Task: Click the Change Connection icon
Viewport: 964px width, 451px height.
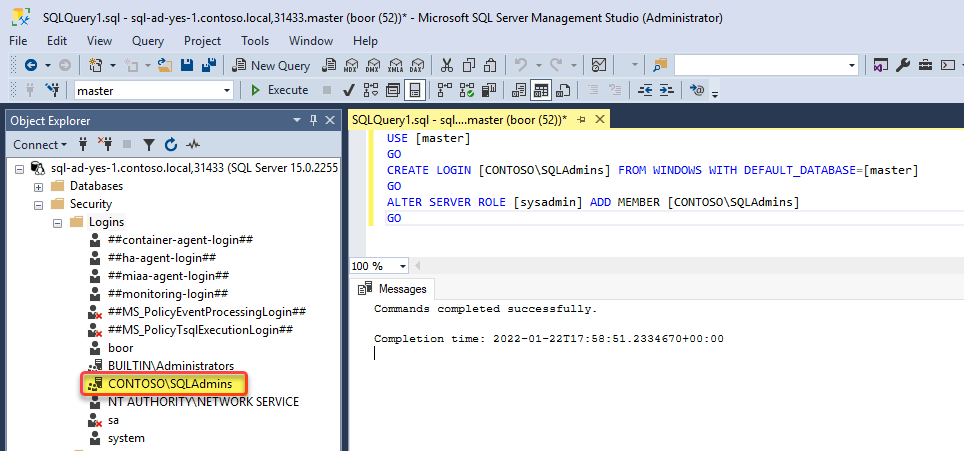Action: click(x=52, y=90)
